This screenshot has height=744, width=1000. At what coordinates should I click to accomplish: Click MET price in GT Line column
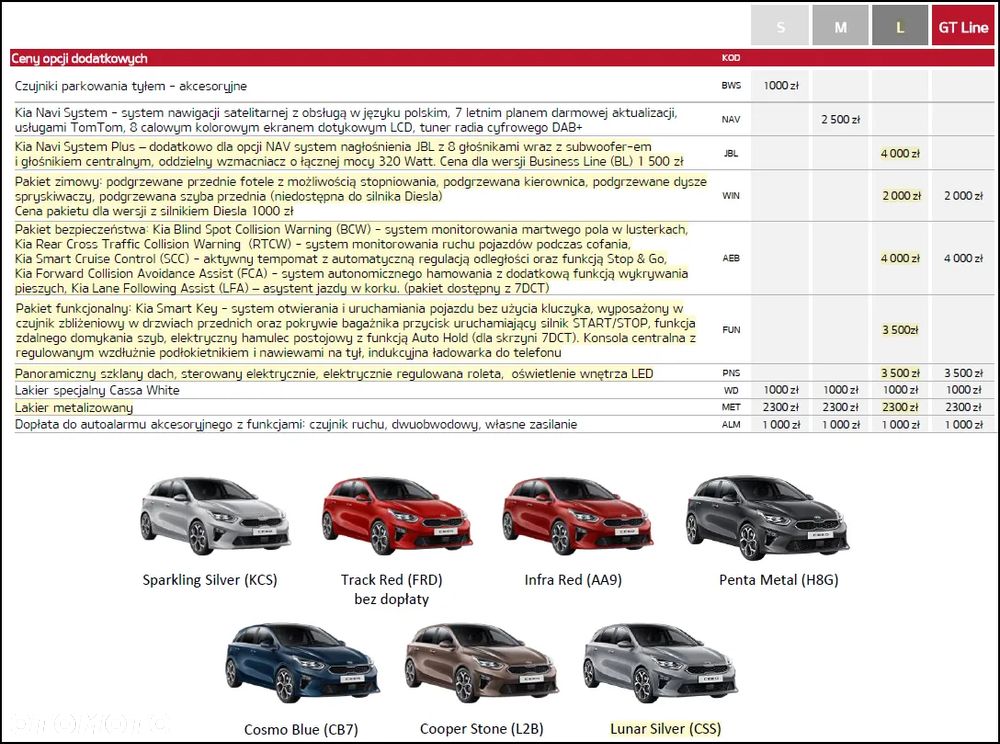pos(963,407)
